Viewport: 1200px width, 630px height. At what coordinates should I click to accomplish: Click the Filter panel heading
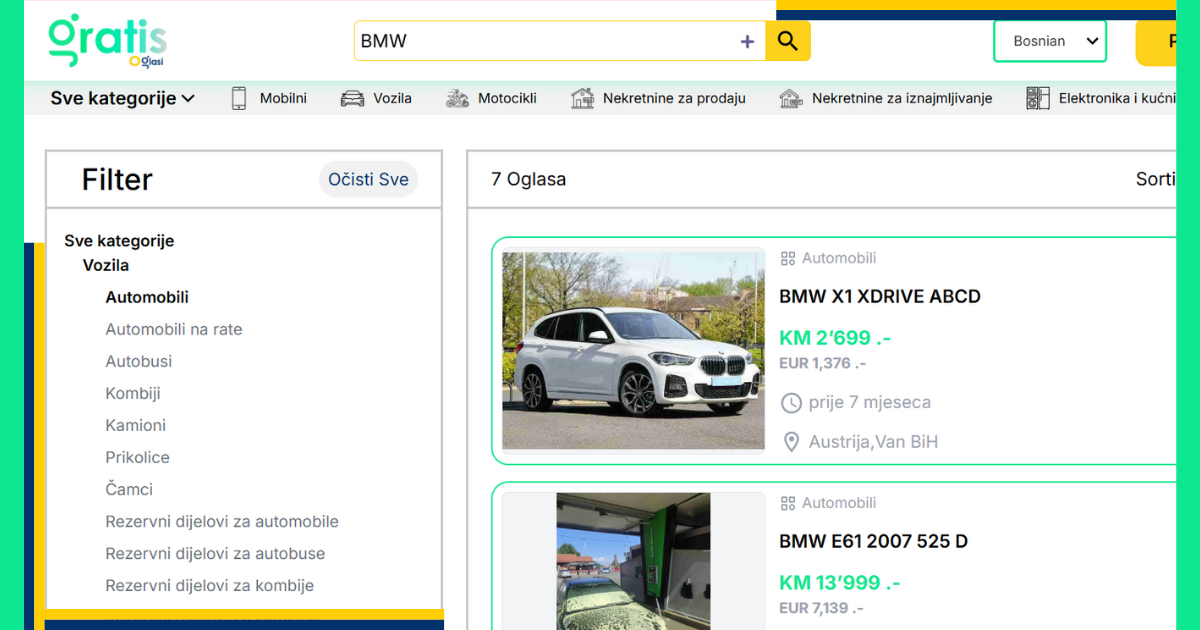point(117,180)
